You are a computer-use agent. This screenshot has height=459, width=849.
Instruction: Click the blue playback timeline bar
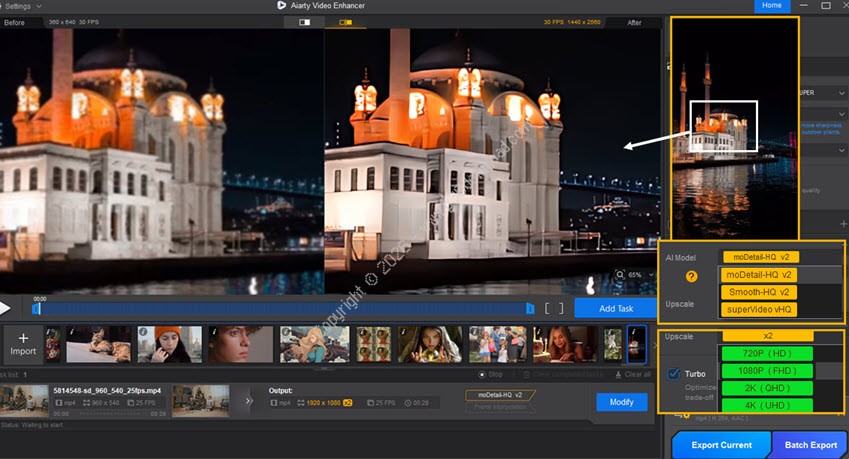(x=280, y=309)
